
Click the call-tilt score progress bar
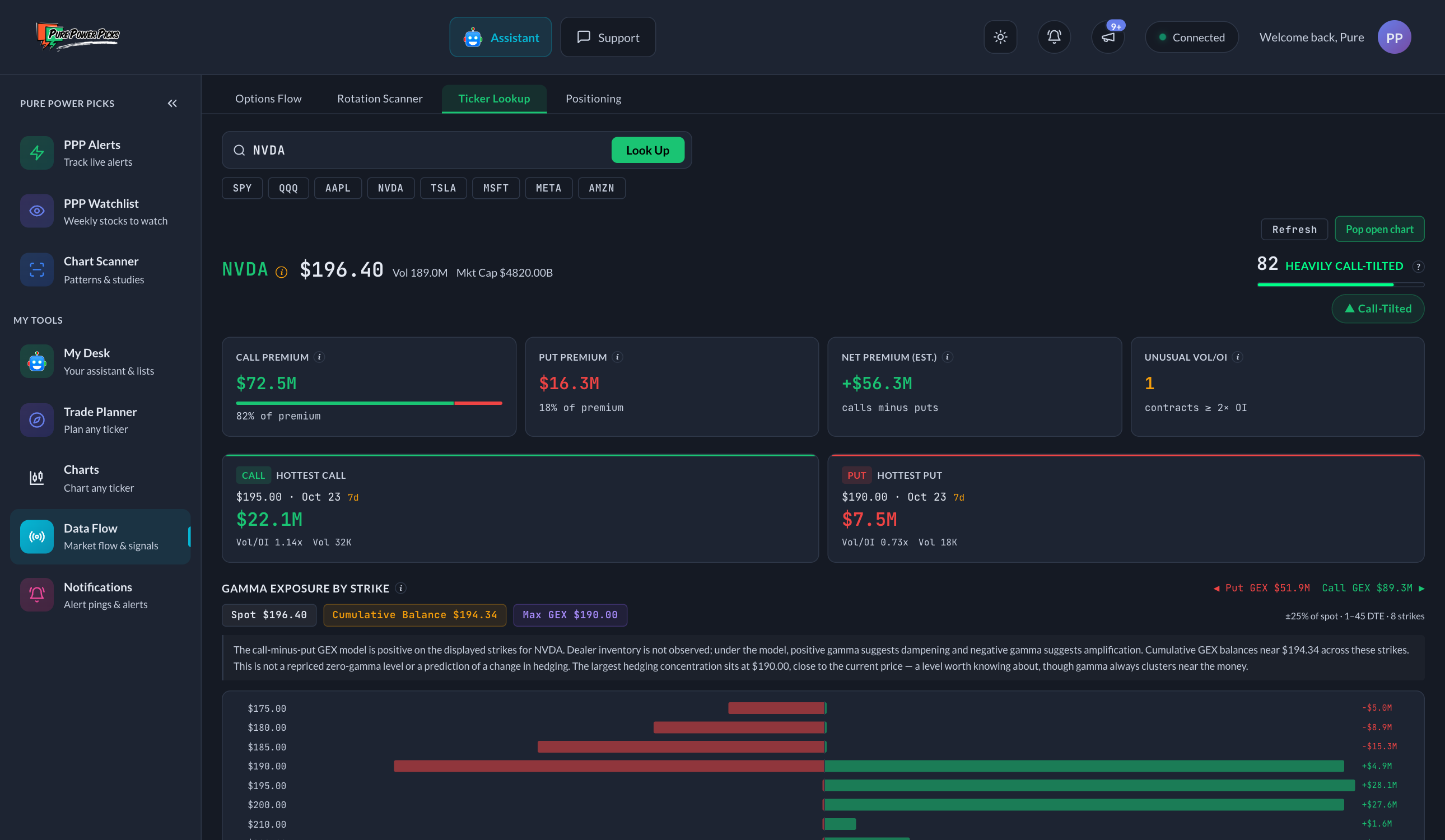point(1341,284)
